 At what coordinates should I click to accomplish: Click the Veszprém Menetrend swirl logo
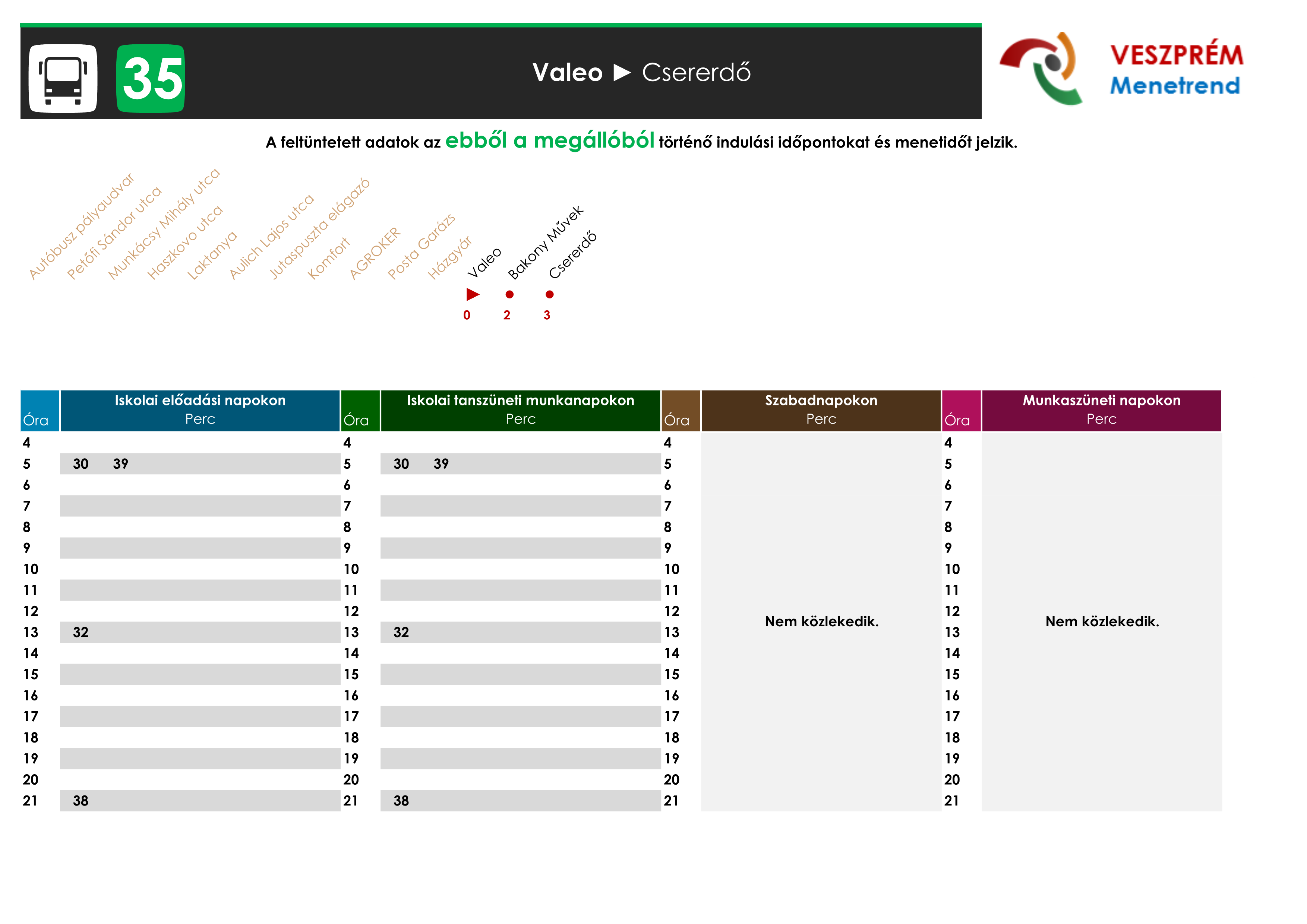[x=1041, y=69]
